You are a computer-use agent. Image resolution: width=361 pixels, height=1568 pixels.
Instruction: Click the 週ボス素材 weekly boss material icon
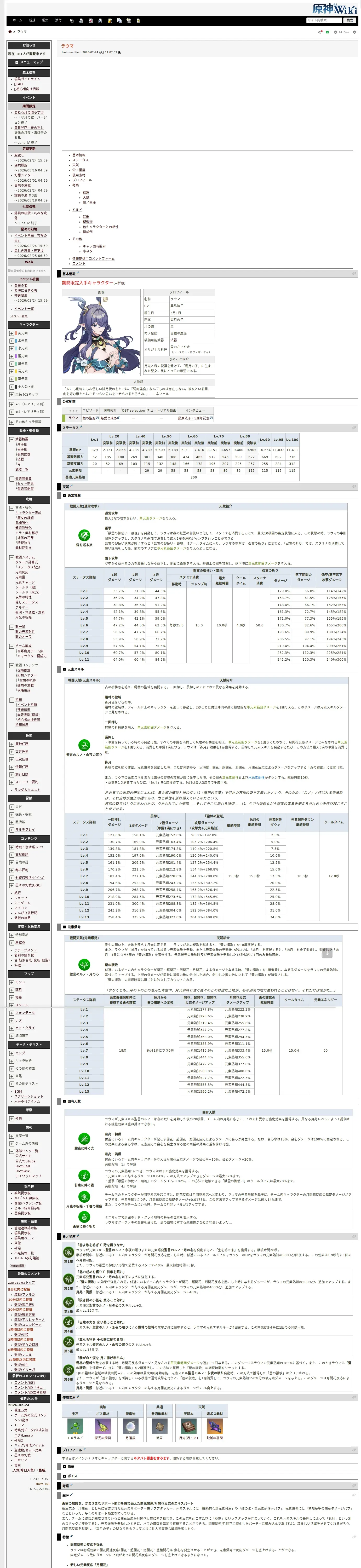214,1426
